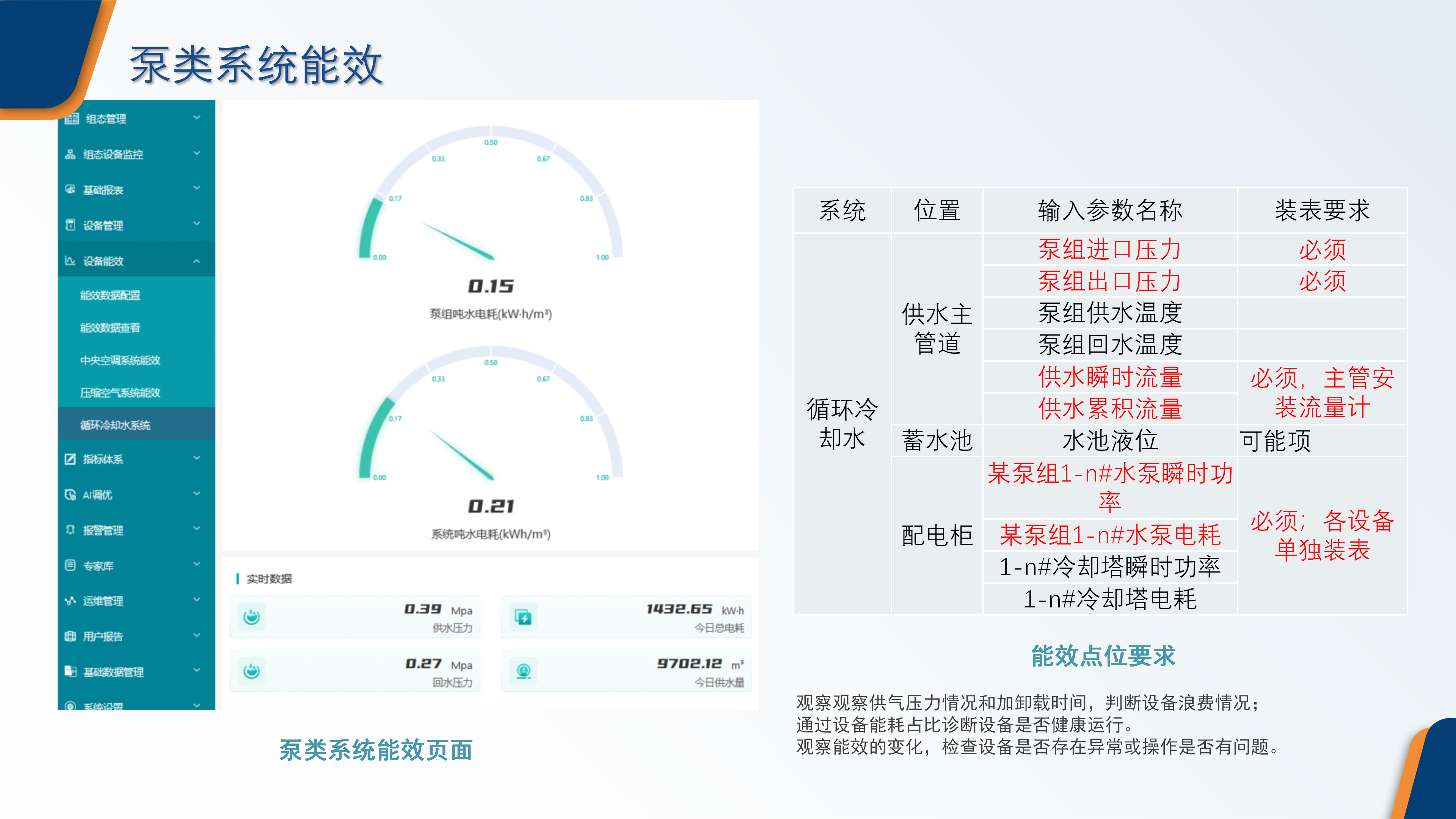Image resolution: width=1456 pixels, height=819 pixels.
Task: Click the 基础报表 monitor icon
Action: [x=70, y=189]
